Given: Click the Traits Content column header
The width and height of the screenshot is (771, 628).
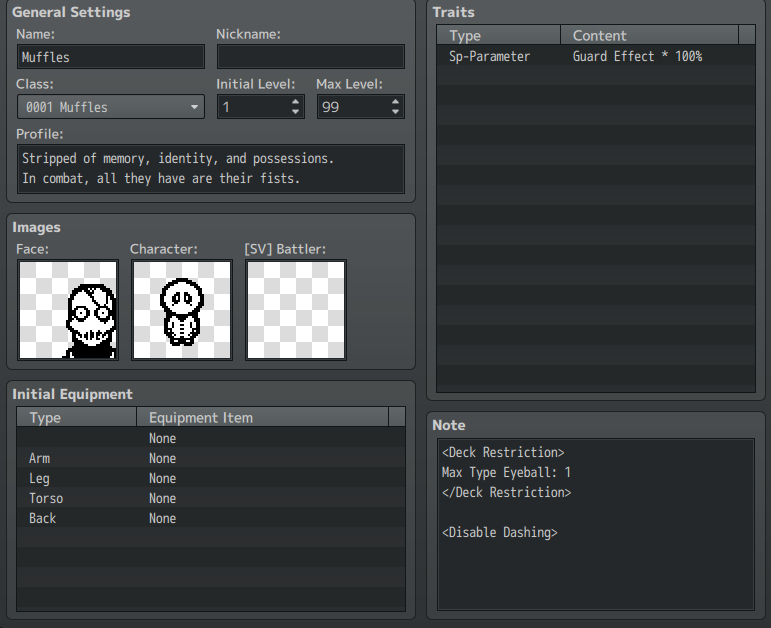Looking at the screenshot, I should pyautogui.click(x=648, y=36).
